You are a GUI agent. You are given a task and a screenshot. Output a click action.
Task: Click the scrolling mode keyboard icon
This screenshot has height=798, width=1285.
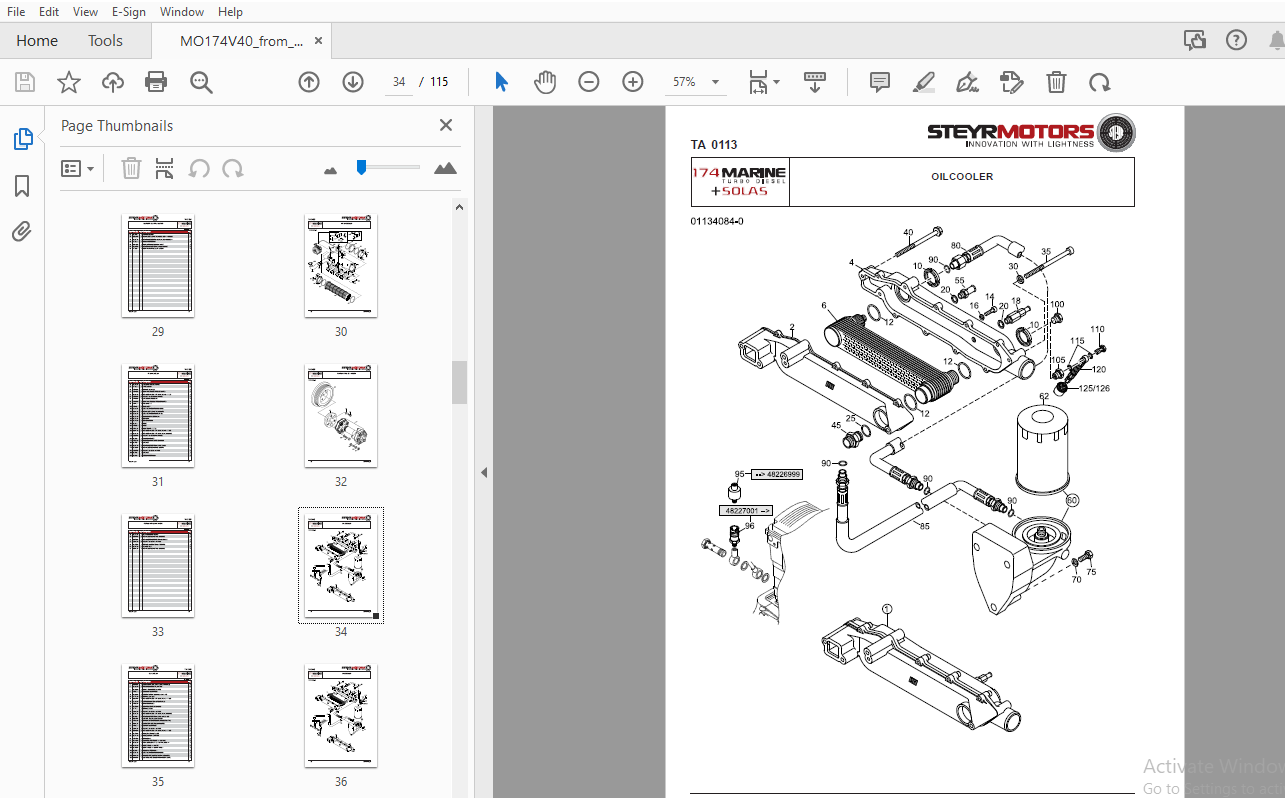(815, 82)
